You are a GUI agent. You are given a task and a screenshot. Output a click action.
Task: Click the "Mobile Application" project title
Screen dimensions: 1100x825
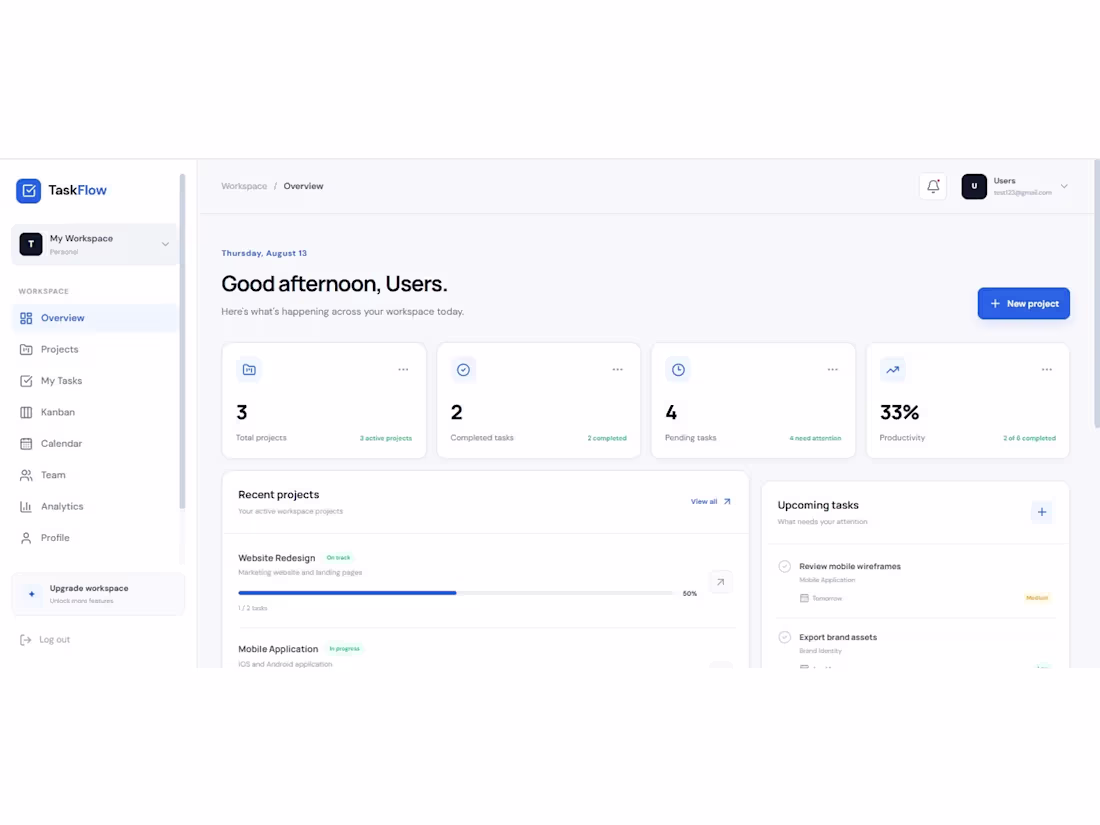pos(278,649)
